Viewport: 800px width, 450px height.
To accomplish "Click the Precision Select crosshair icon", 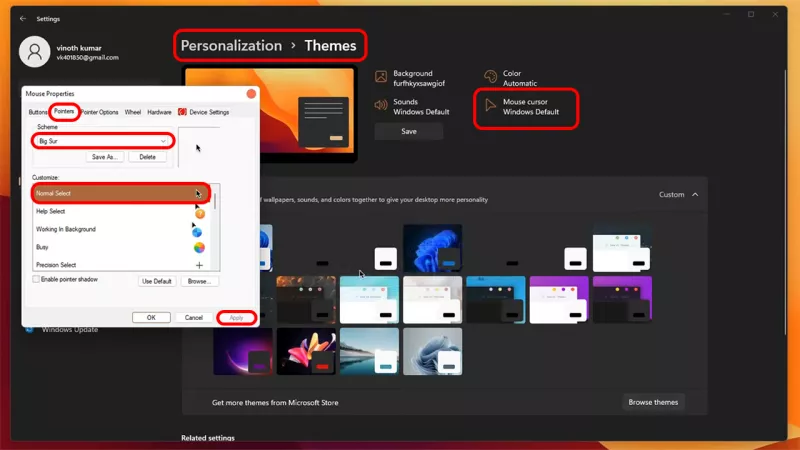I will [199, 265].
